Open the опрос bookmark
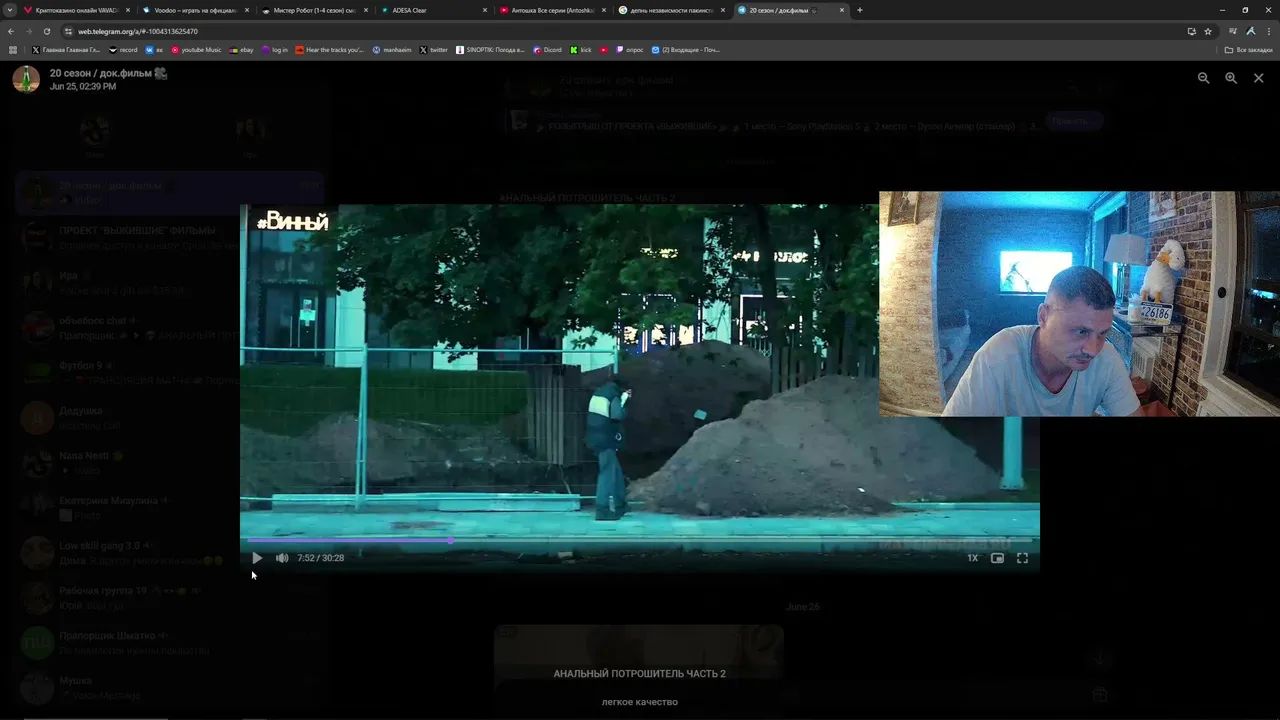 pyautogui.click(x=630, y=50)
